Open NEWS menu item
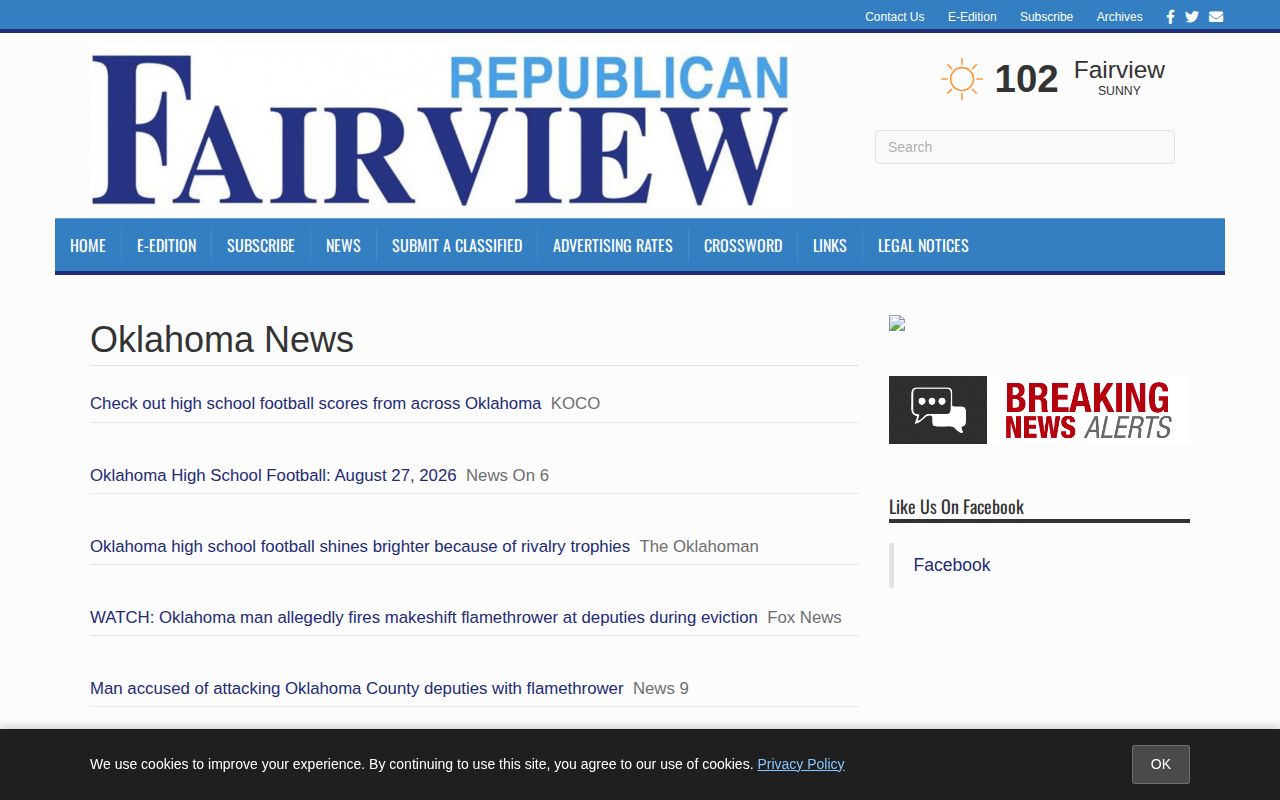The width and height of the screenshot is (1280, 800). pos(343,246)
